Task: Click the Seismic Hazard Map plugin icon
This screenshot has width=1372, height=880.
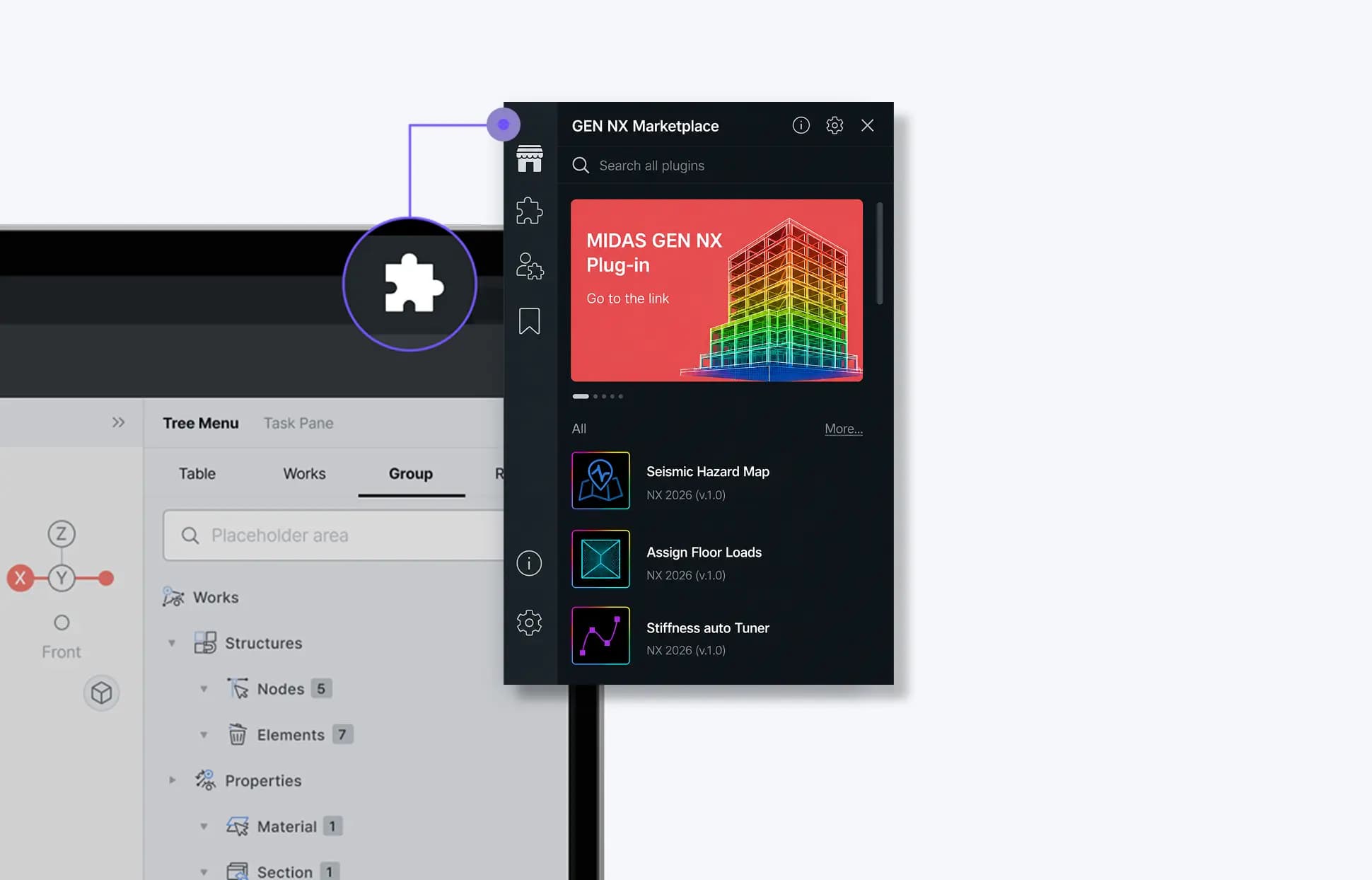Action: click(600, 480)
